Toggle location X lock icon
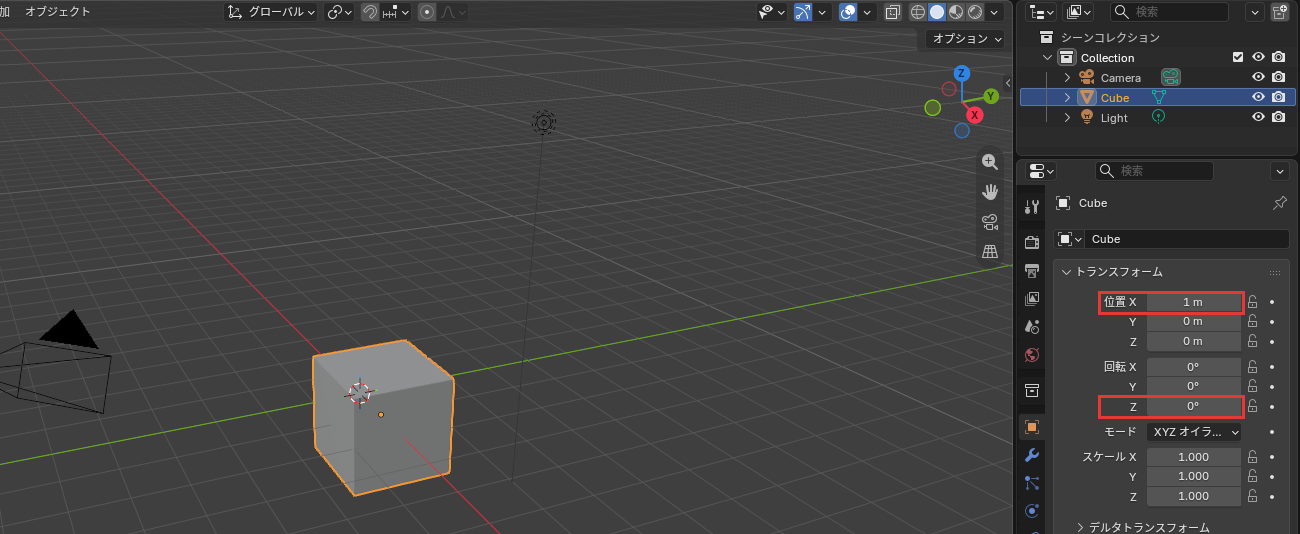The height and width of the screenshot is (534, 1300). click(x=1252, y=302)
